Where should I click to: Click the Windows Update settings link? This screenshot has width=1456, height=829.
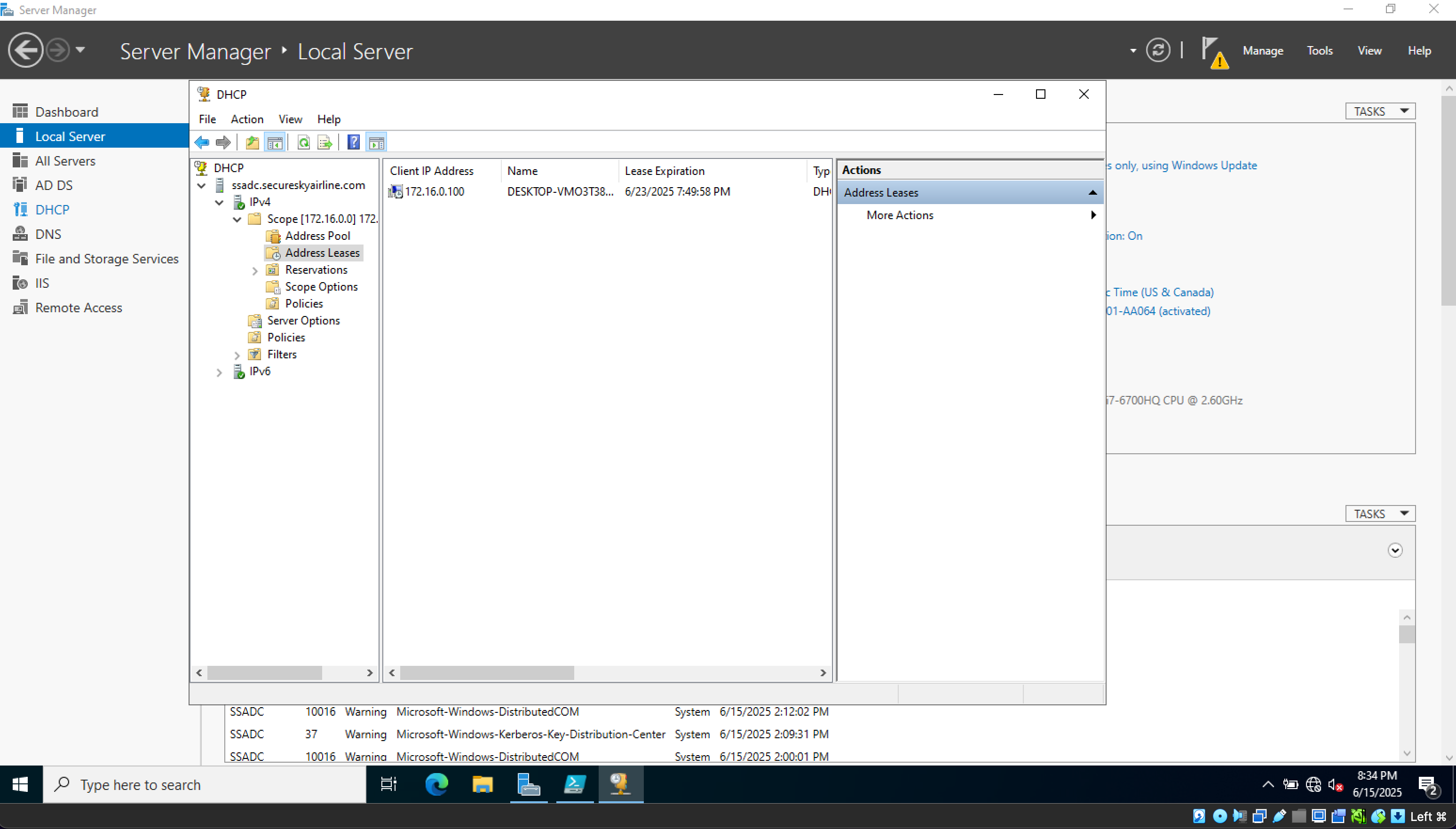tap(1181, 165)
